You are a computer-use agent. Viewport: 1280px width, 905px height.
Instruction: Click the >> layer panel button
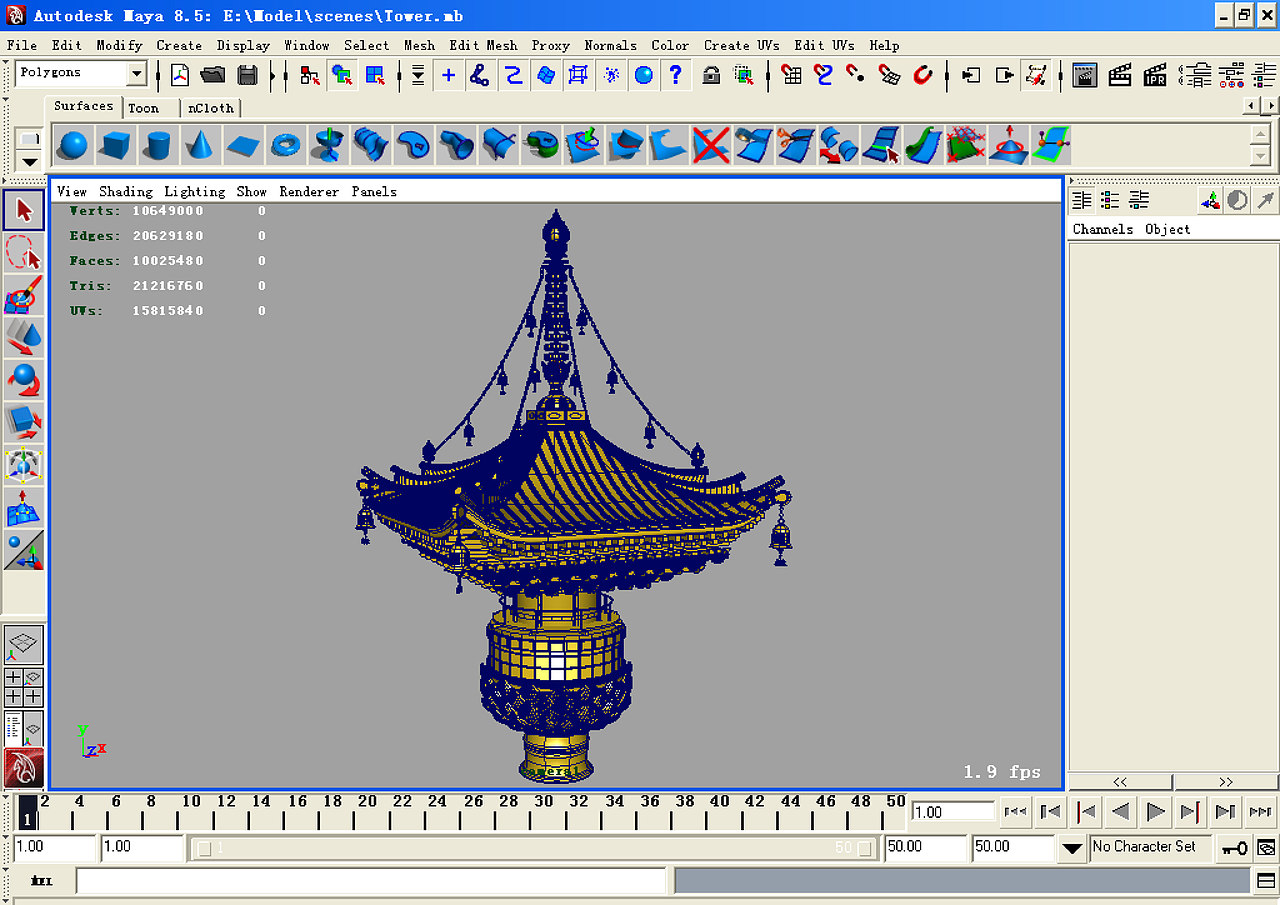pos(1226,782)
